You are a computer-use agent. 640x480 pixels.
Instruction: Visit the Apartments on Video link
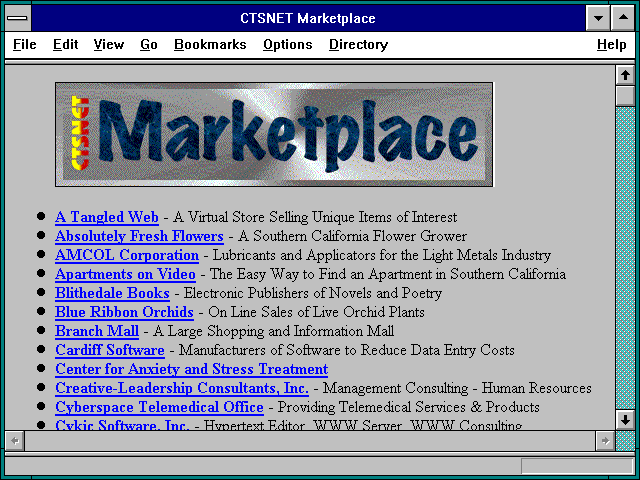(125, 274)
